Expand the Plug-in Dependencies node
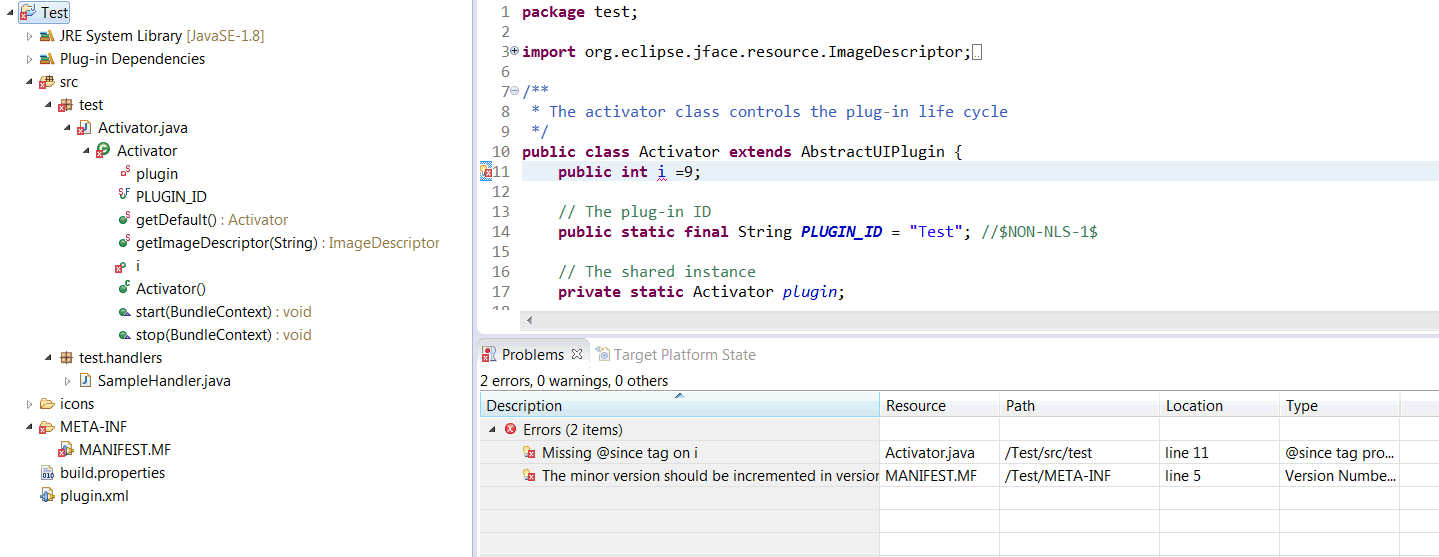 [29, 59]
